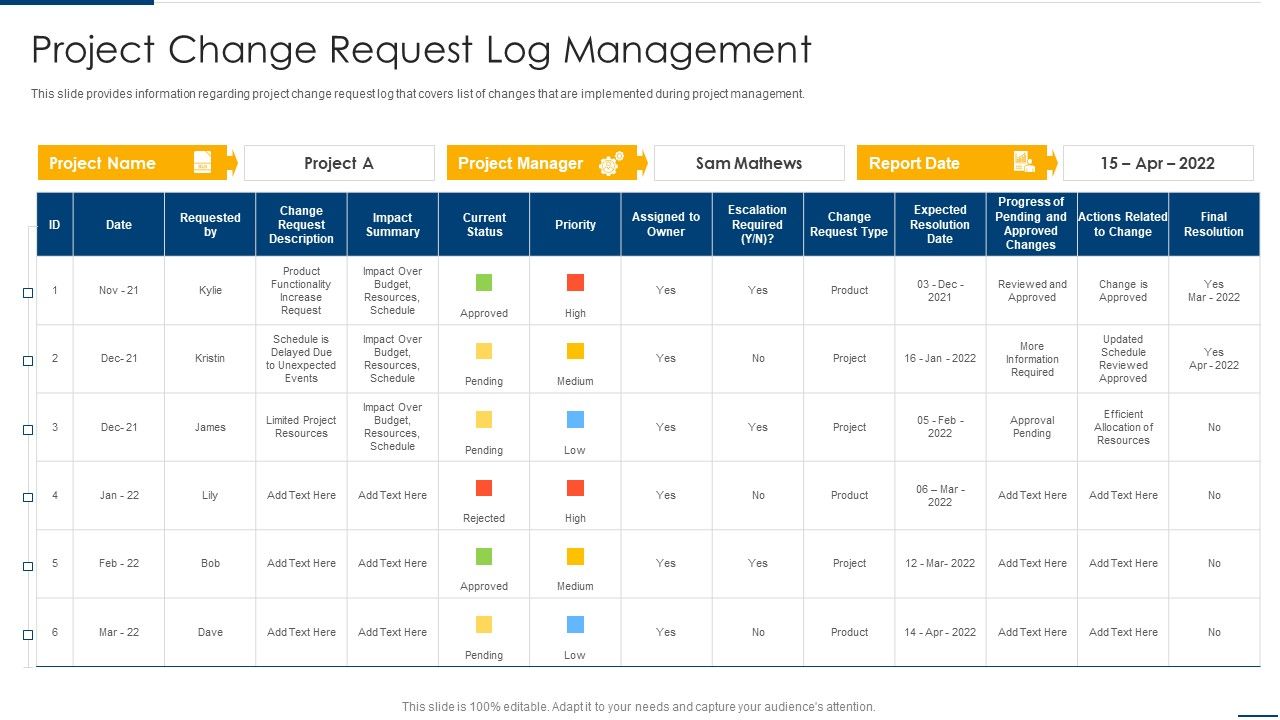Click the Updated Schedule Reviewed Approved cell
Viewport: 1280px width, 720px height.
1123,359
